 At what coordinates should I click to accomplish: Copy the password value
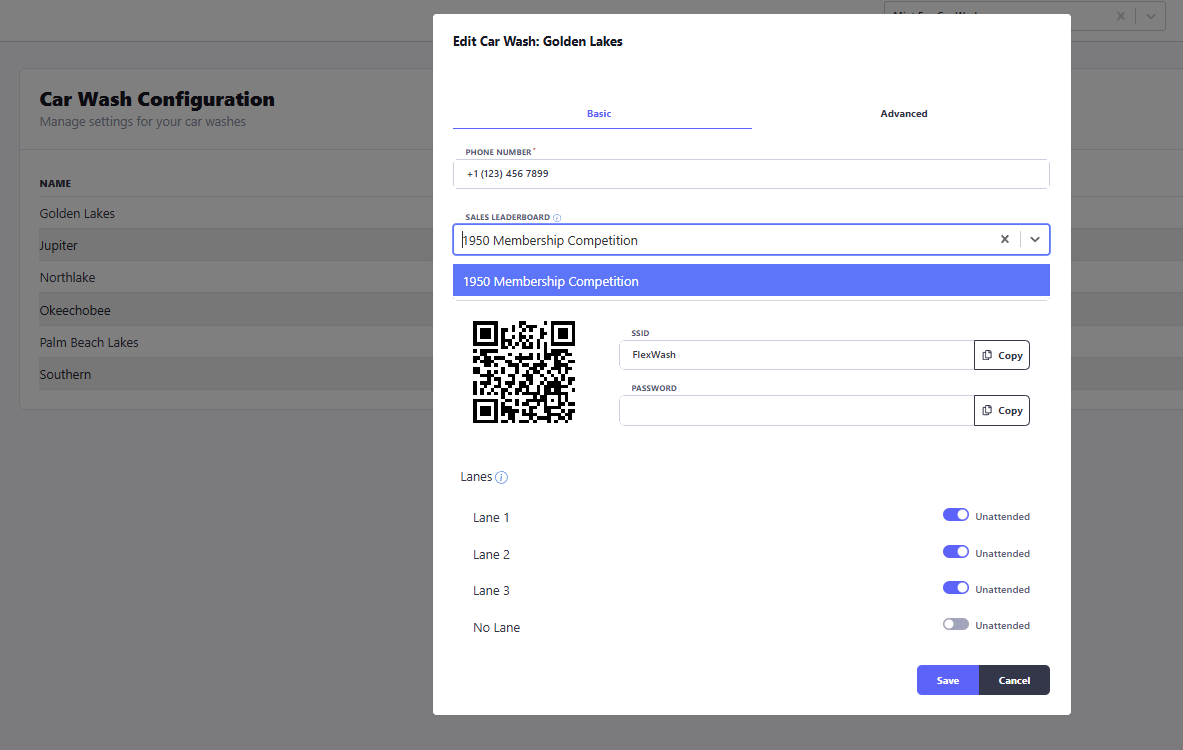click(1002, 410)
